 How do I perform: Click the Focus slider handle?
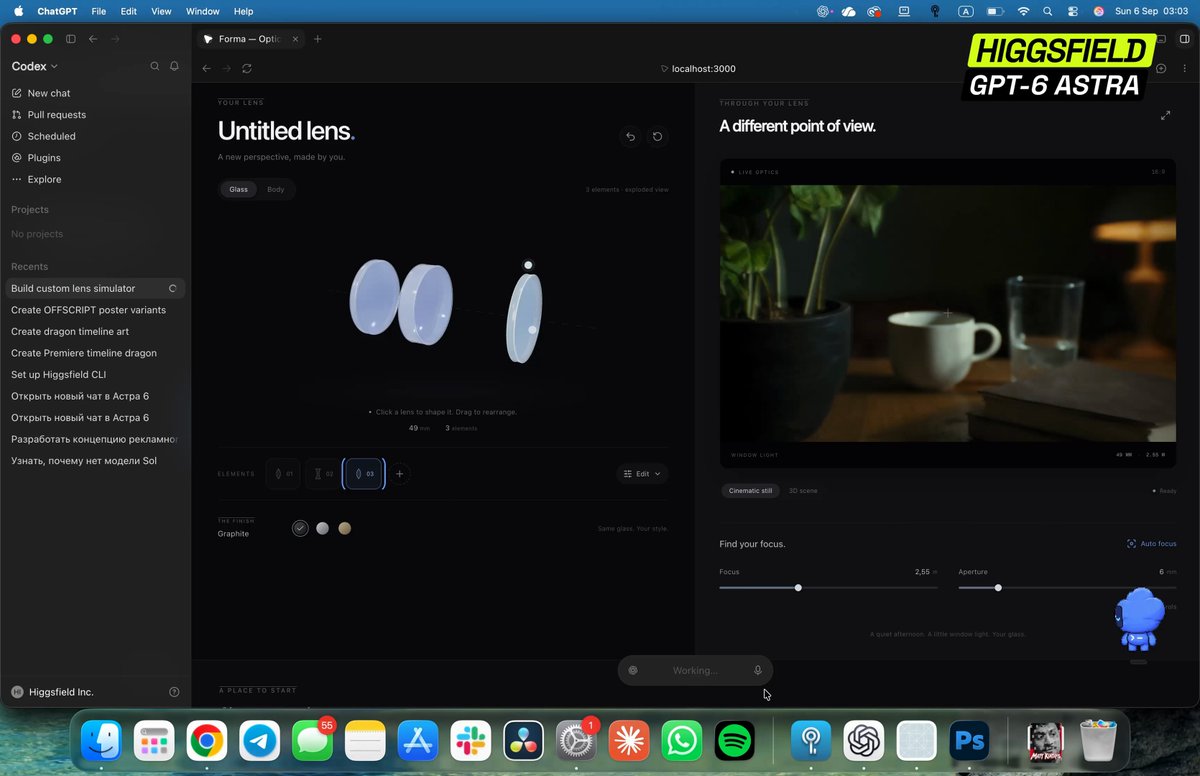click(798, 588)
